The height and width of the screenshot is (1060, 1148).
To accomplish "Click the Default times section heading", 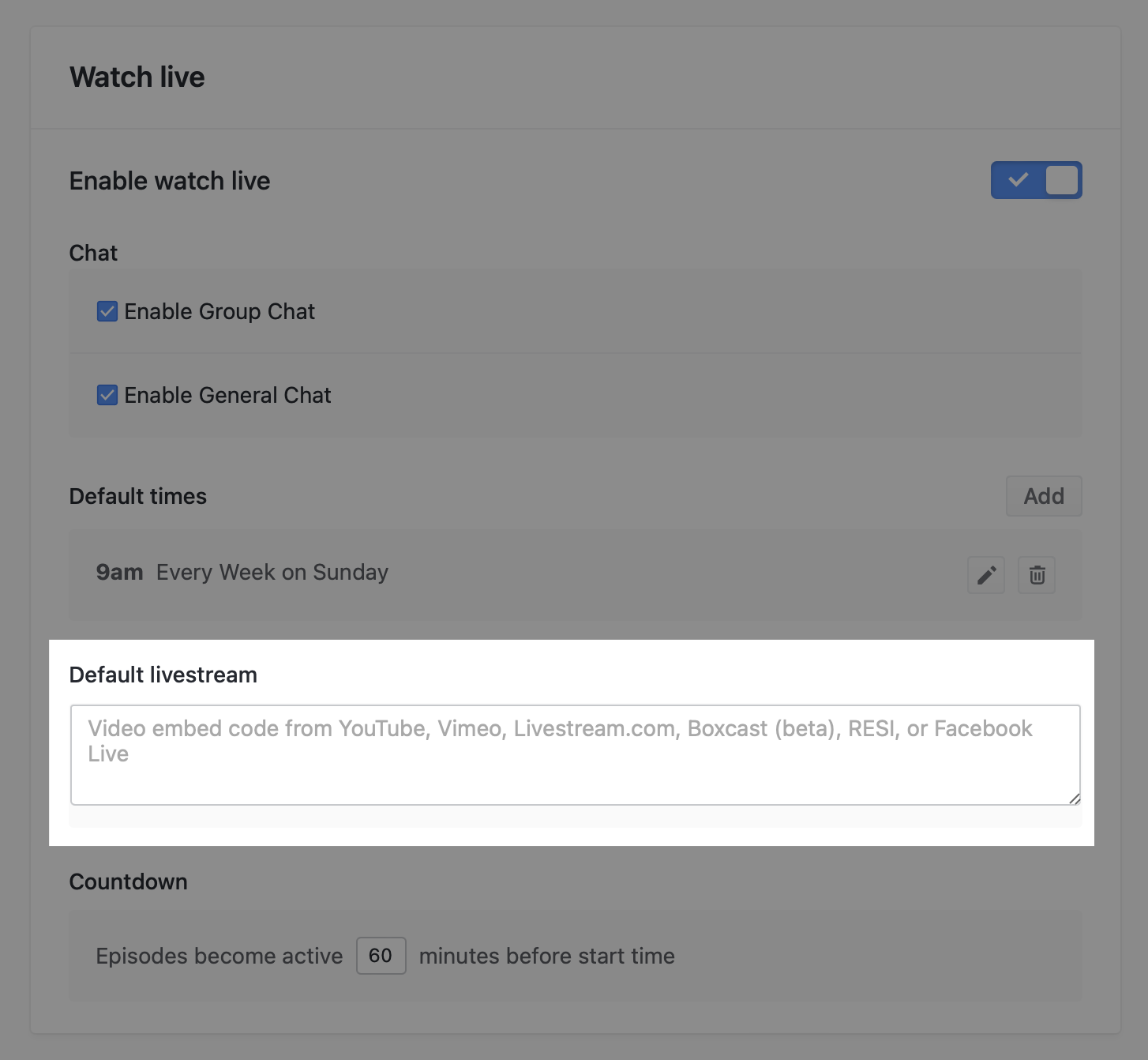I will tap(138, 496).
